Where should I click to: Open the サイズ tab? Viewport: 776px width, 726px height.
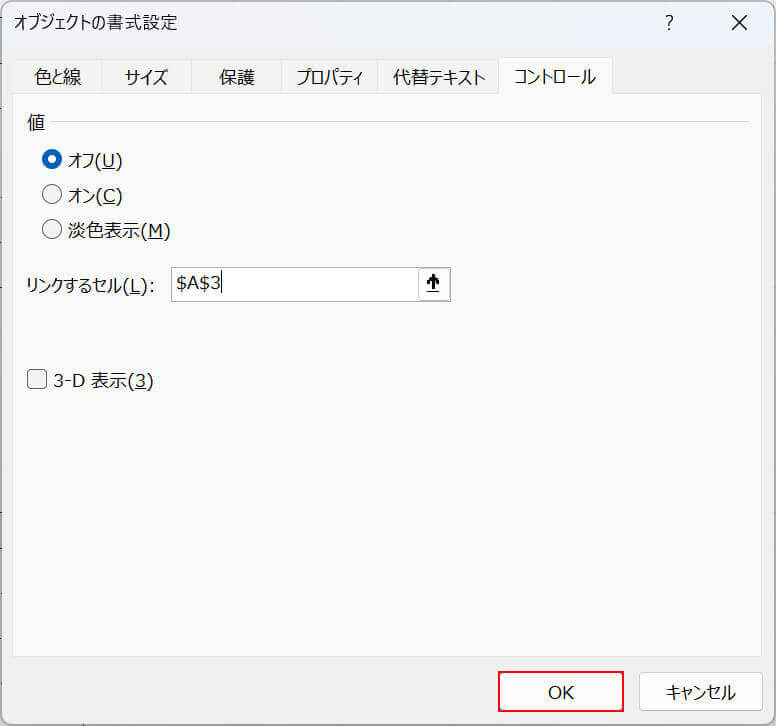pos(146,77)
